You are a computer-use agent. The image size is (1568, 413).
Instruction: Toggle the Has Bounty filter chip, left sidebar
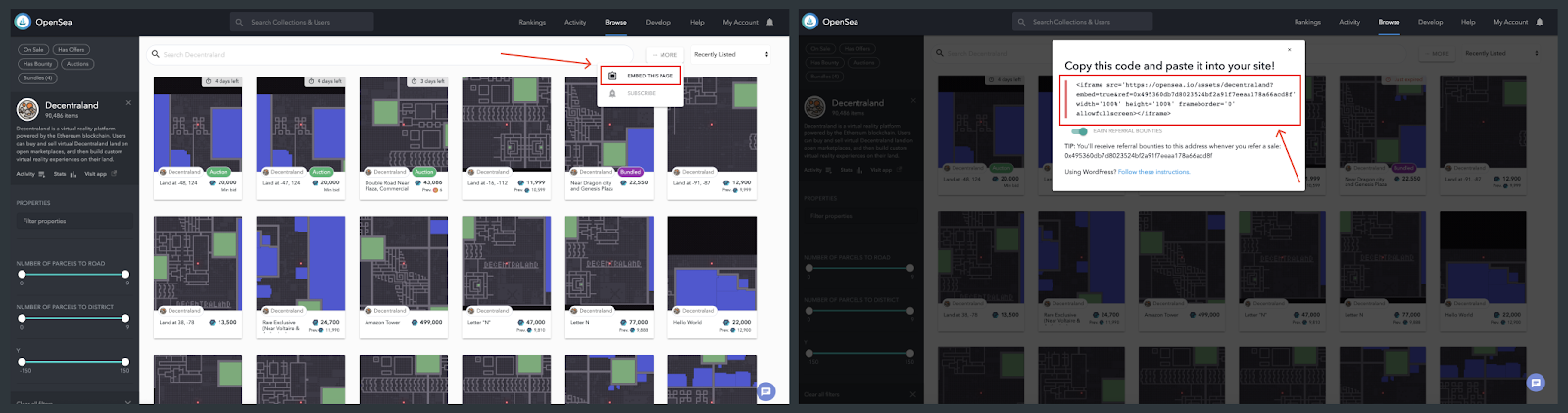tap(38, 64)
